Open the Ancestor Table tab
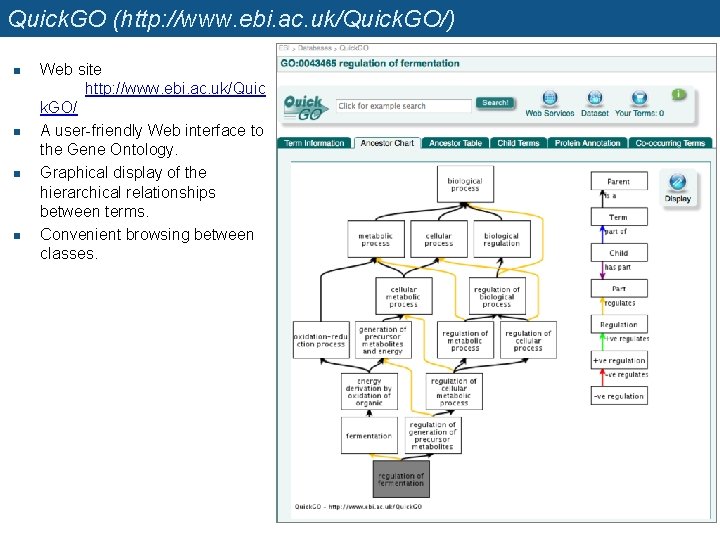 (455, 143)
